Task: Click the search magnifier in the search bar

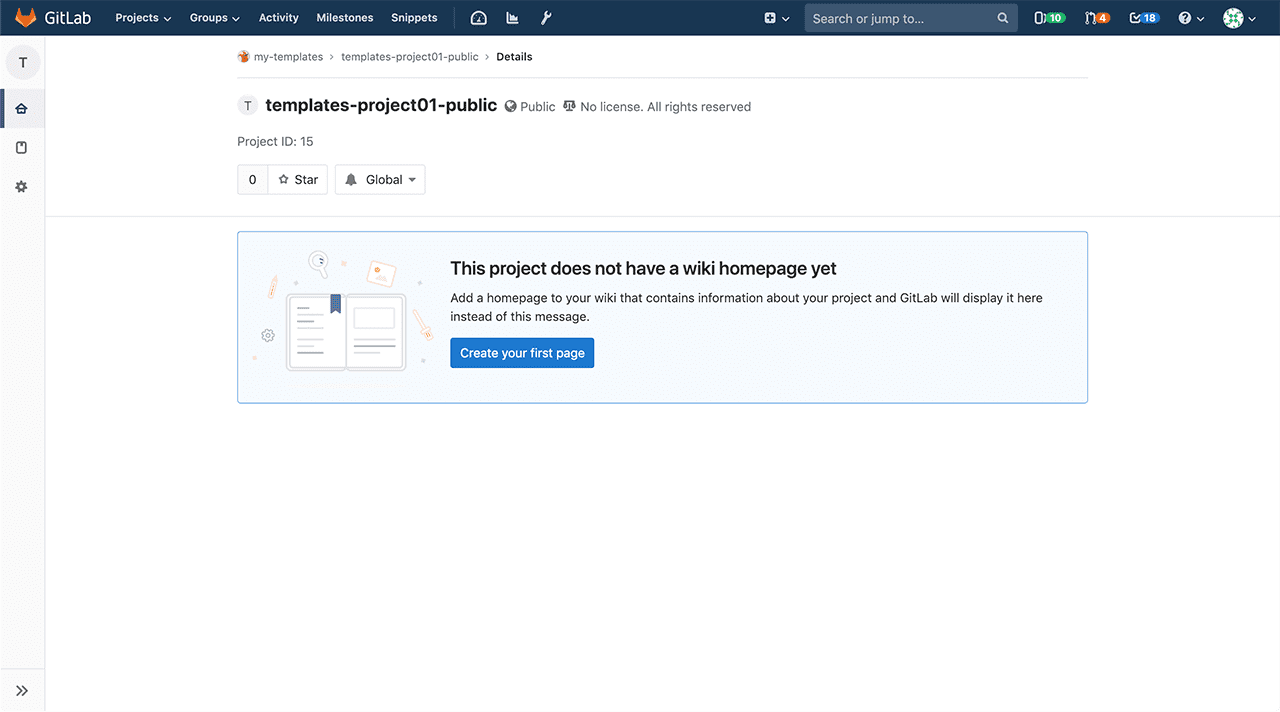Action: [1003, 17]
